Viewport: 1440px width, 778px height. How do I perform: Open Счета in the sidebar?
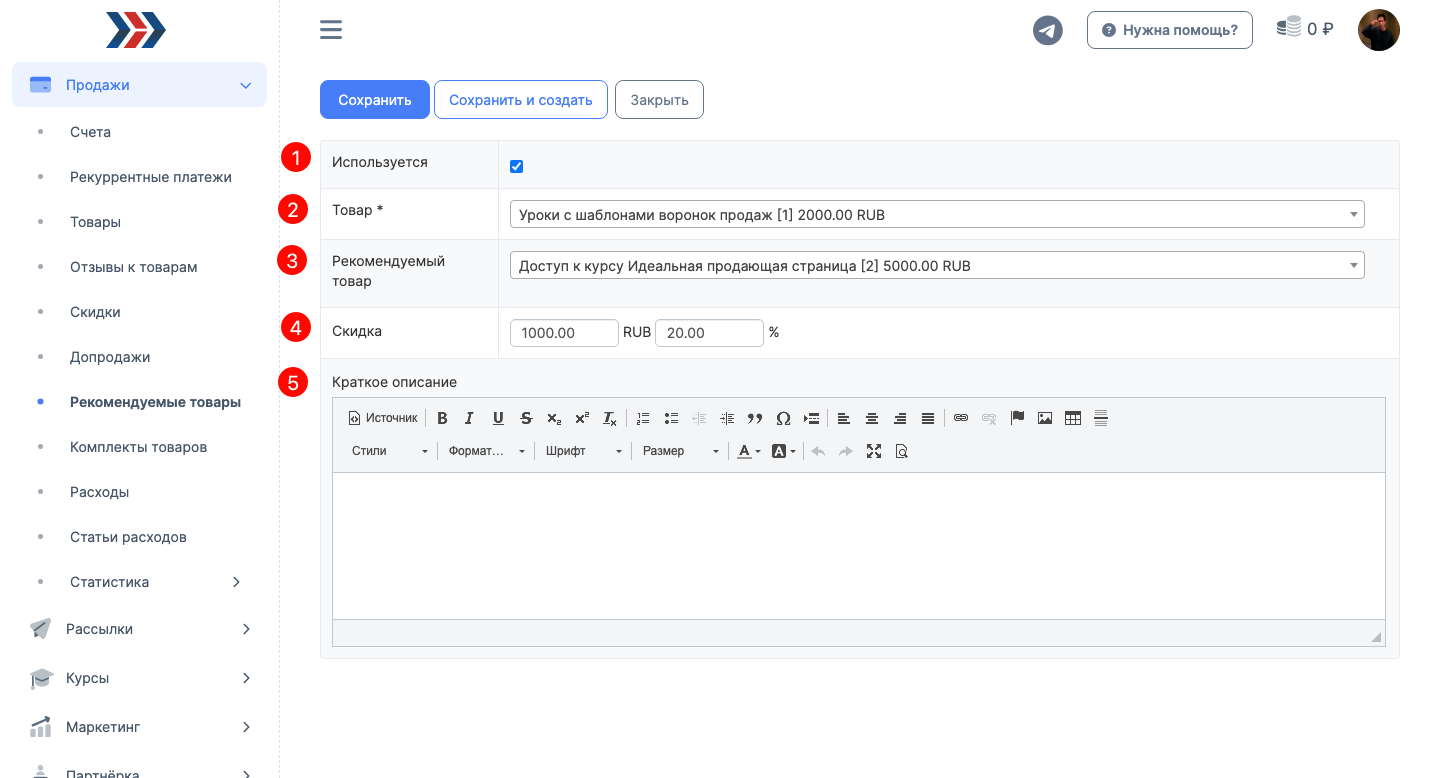point(90,132)
